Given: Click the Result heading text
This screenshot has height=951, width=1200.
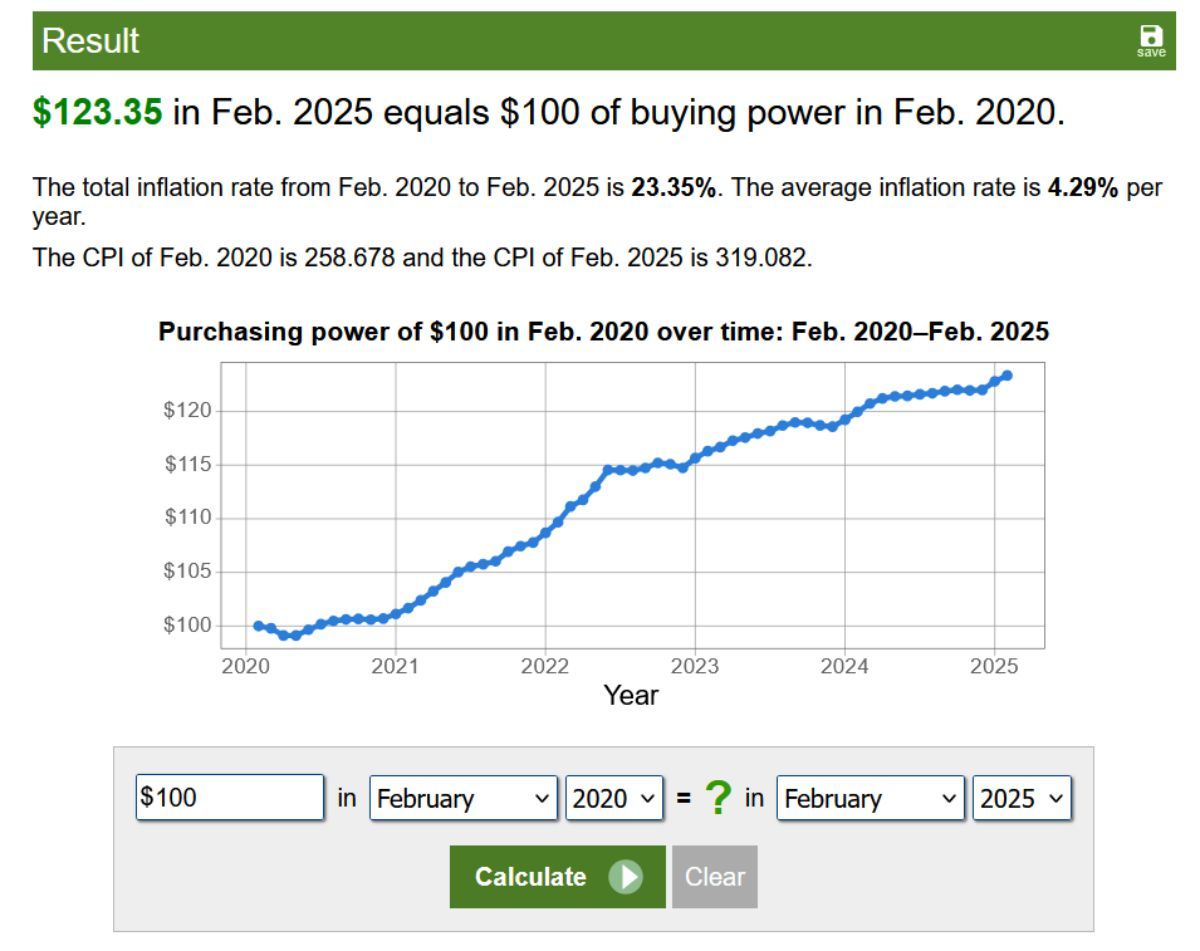Looking at the screenshot, I should click(91, 41).
